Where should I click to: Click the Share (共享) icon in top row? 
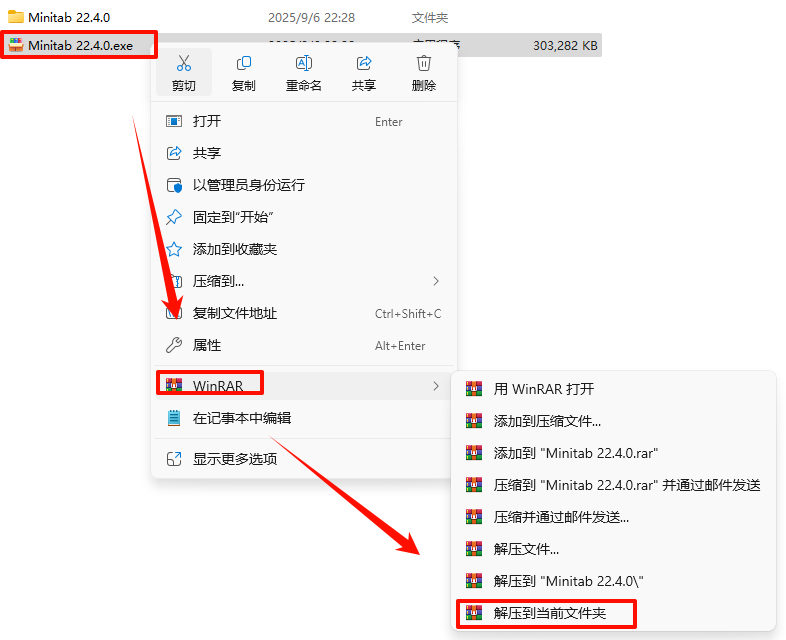(x=364, y=63)
